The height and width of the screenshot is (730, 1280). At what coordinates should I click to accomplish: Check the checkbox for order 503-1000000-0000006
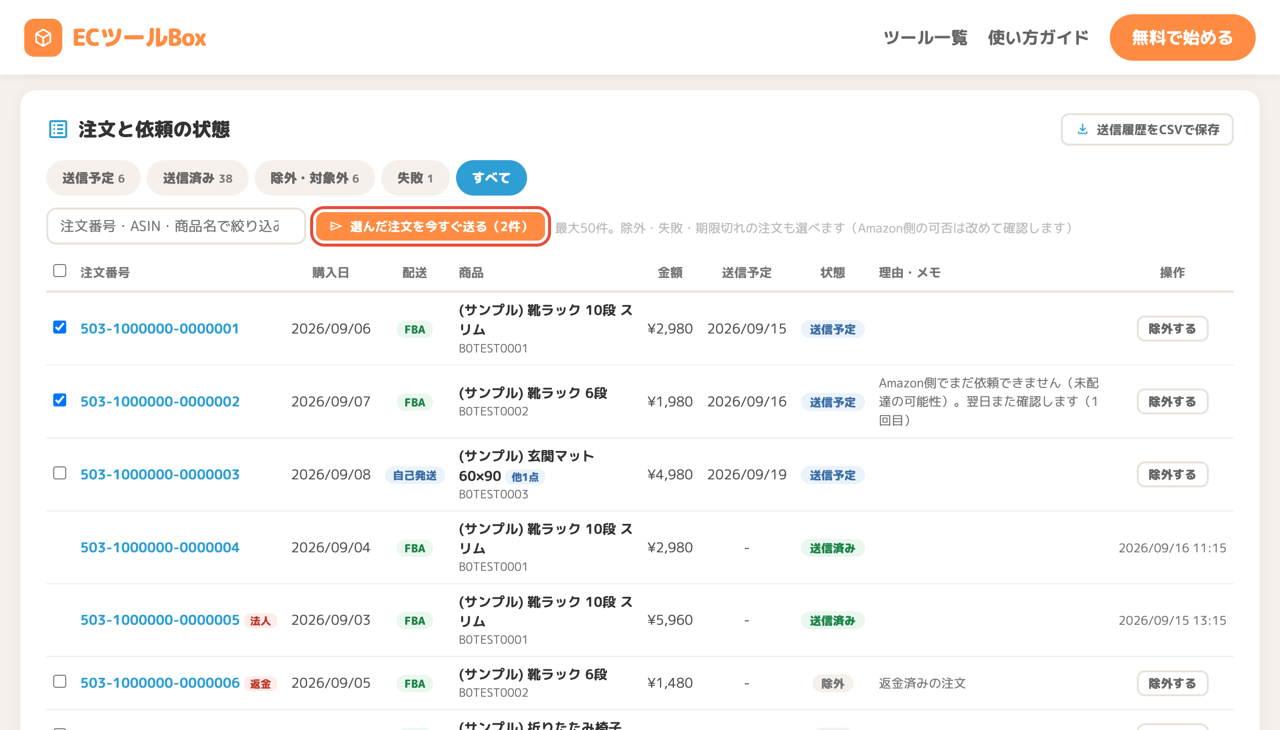click(60, 682)
